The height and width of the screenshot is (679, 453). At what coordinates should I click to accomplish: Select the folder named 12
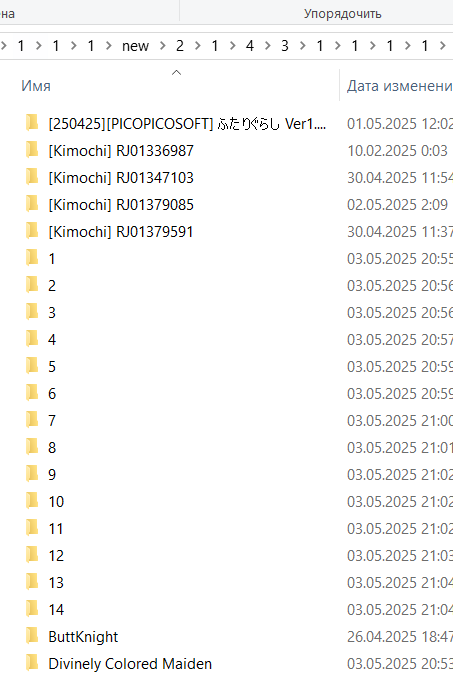(56, 556)
